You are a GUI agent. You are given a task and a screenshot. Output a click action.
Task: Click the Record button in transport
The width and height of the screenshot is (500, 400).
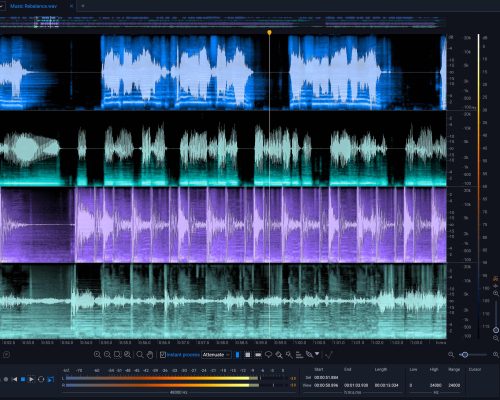(x=6, y=379)
